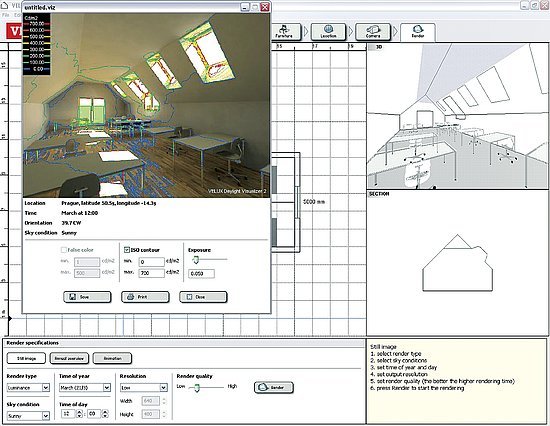550x426 pixels.
Task: Minimize the main application window
Action: pyautogui.click(x=524, y=5)
